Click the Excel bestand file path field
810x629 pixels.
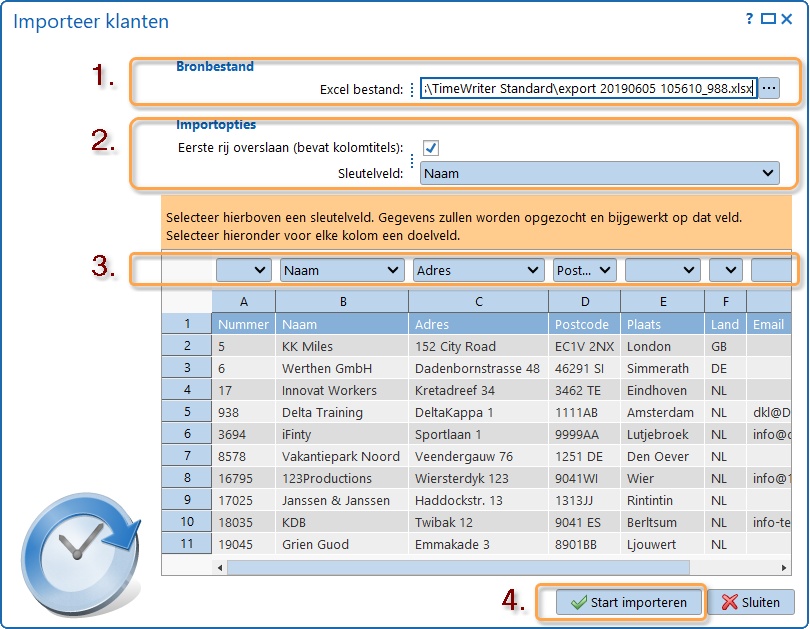(588, 89)
